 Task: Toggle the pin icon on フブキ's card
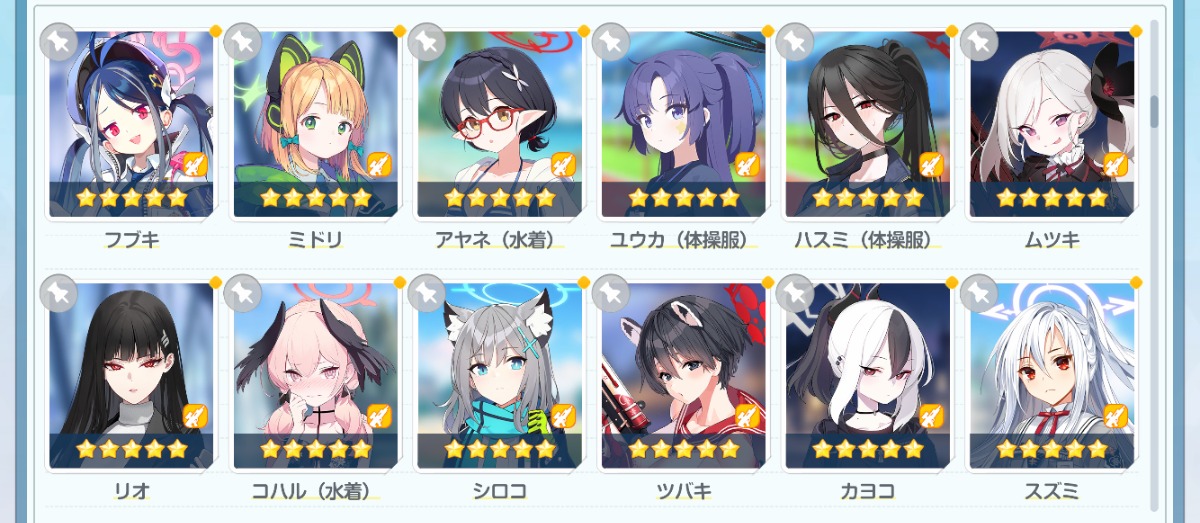58,42
